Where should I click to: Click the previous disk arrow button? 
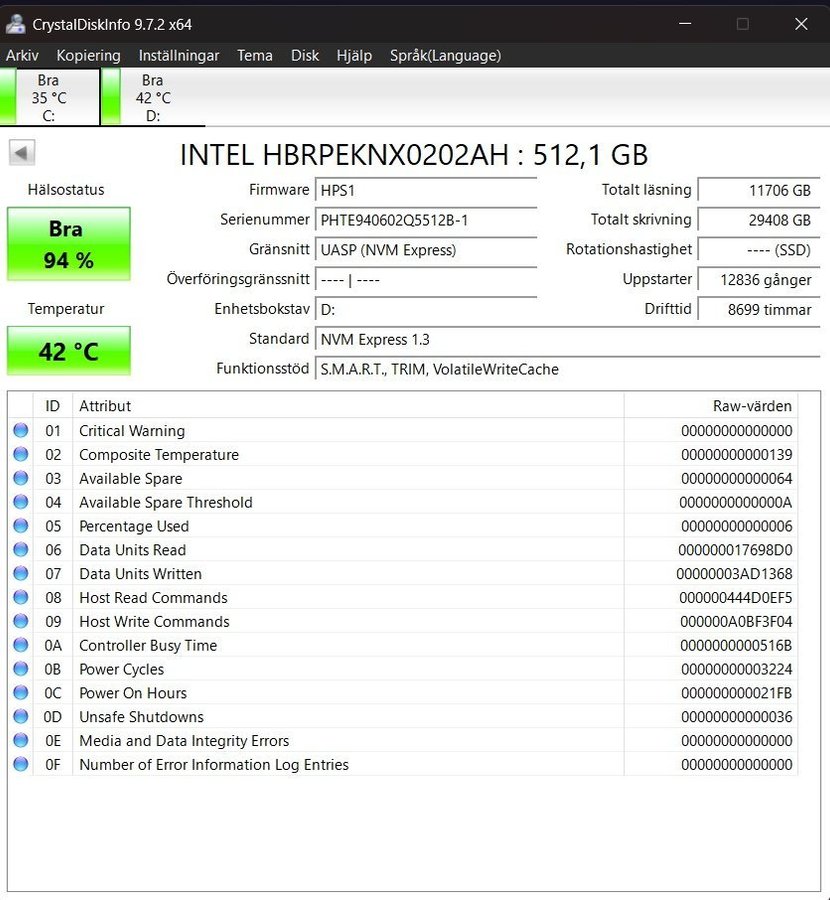[22, 153]
